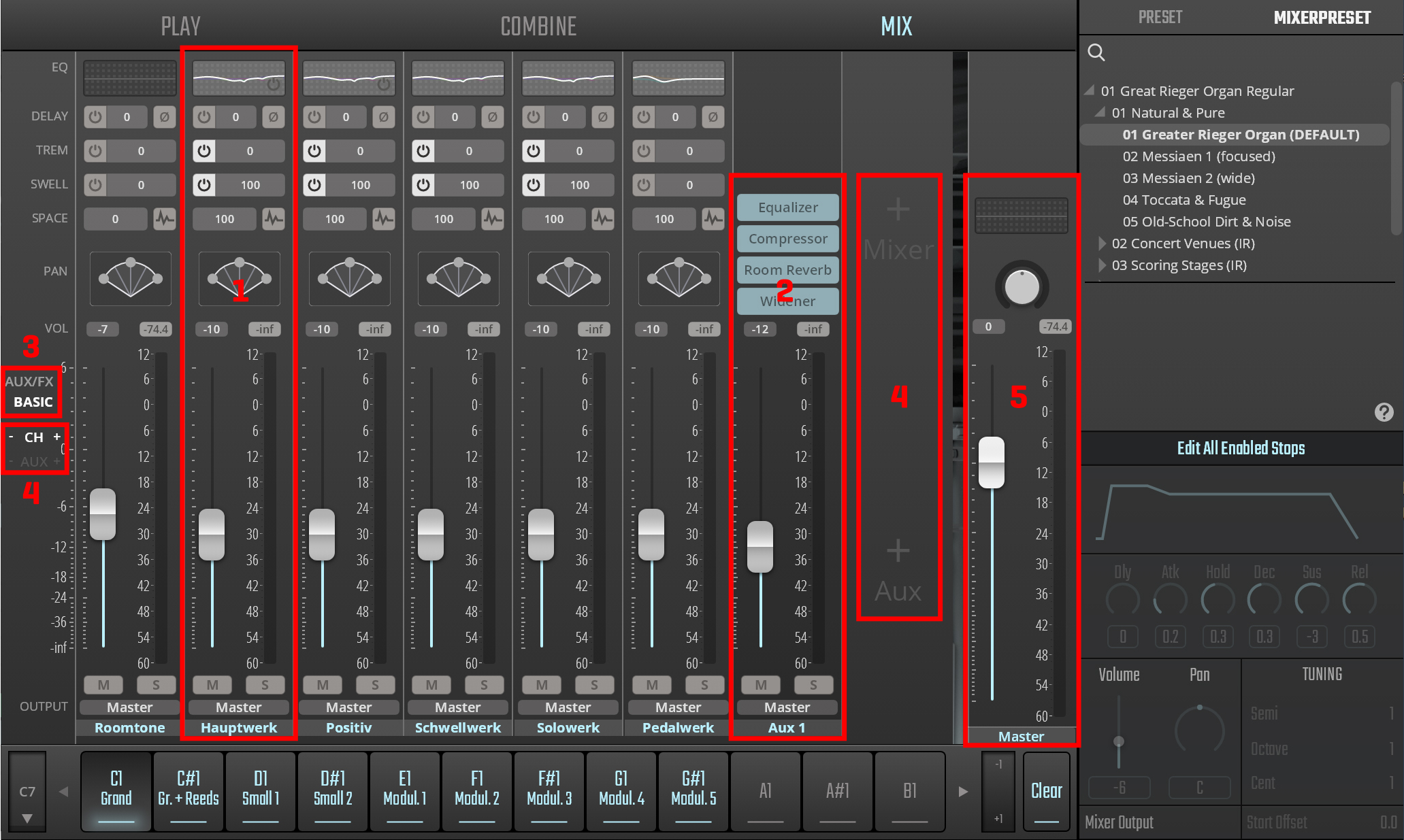Add a new Aux channel plus
This screenshot has height=840, width=1404.
pyautogui.click(x=898, y=551)
